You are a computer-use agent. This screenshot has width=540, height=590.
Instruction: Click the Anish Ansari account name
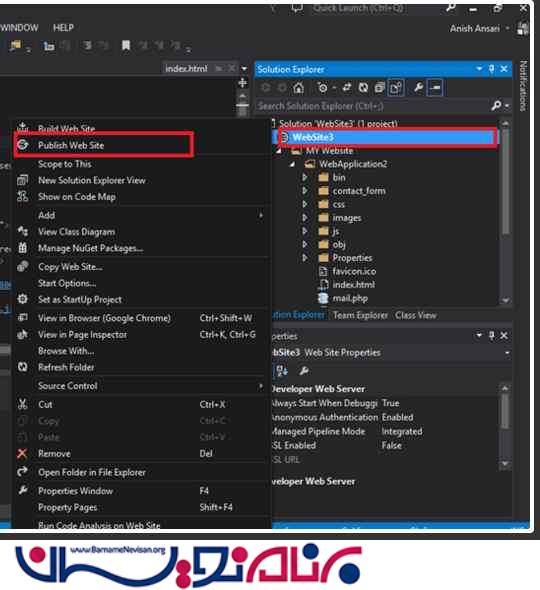point(475,29)
